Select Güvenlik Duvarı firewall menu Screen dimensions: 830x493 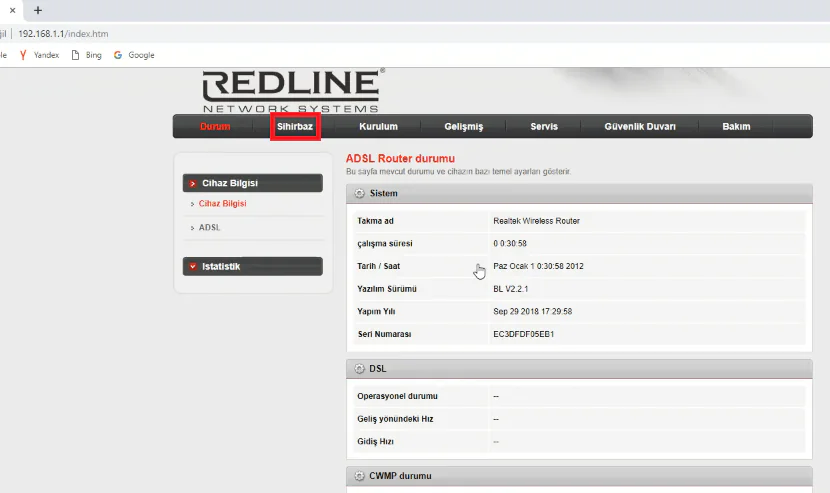pyautogui.click(x=640, y=127)
